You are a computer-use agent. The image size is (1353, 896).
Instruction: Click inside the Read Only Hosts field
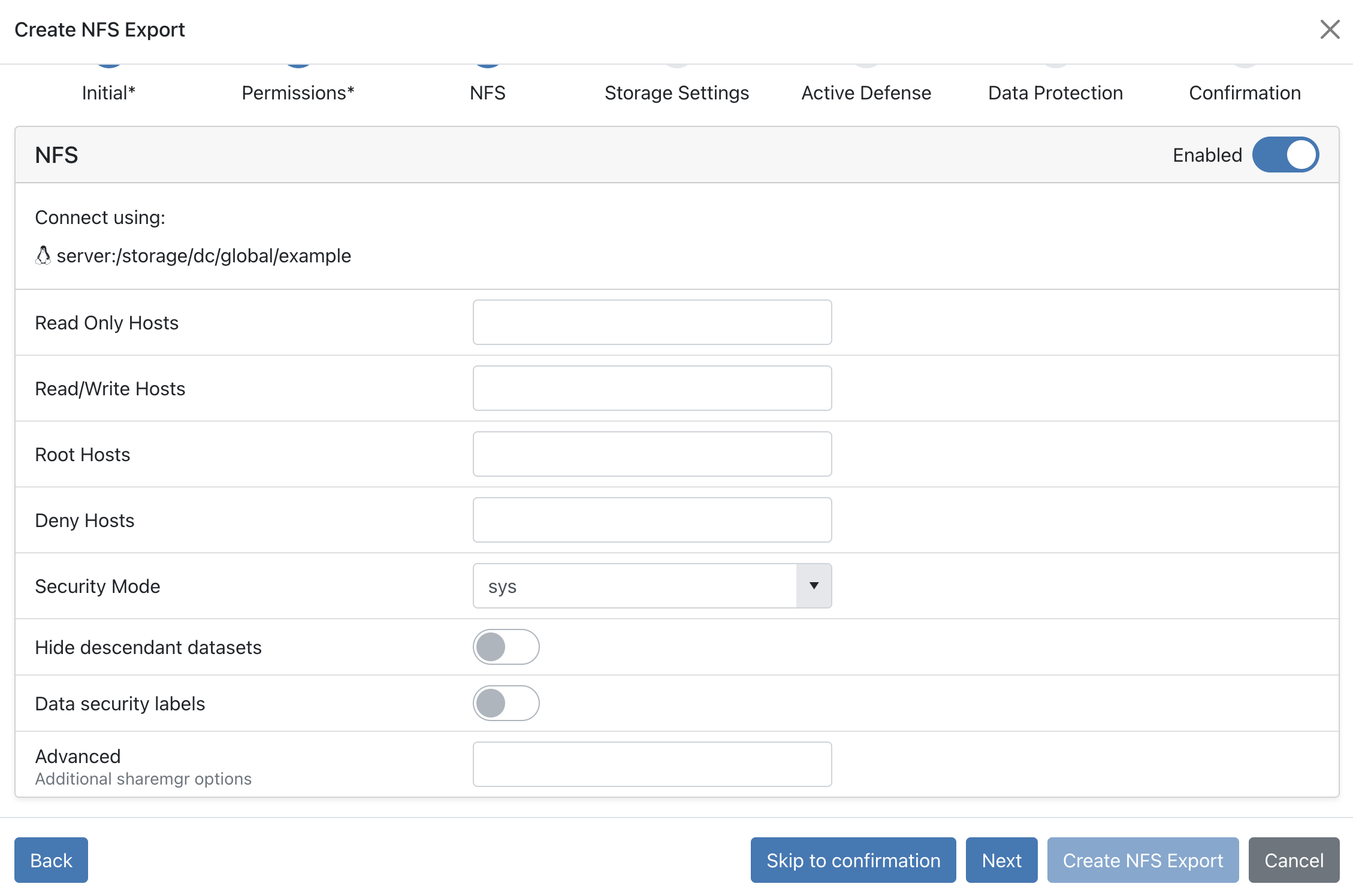coord(652,322)
